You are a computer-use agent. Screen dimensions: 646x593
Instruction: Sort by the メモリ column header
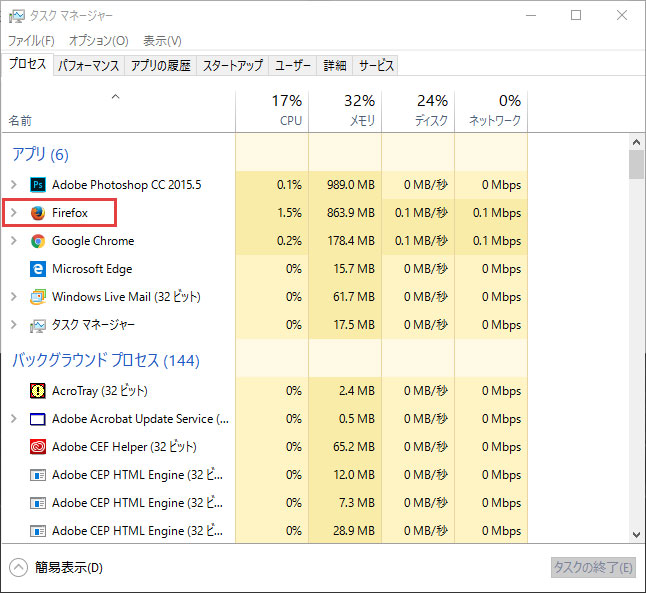tap(345, 111)
